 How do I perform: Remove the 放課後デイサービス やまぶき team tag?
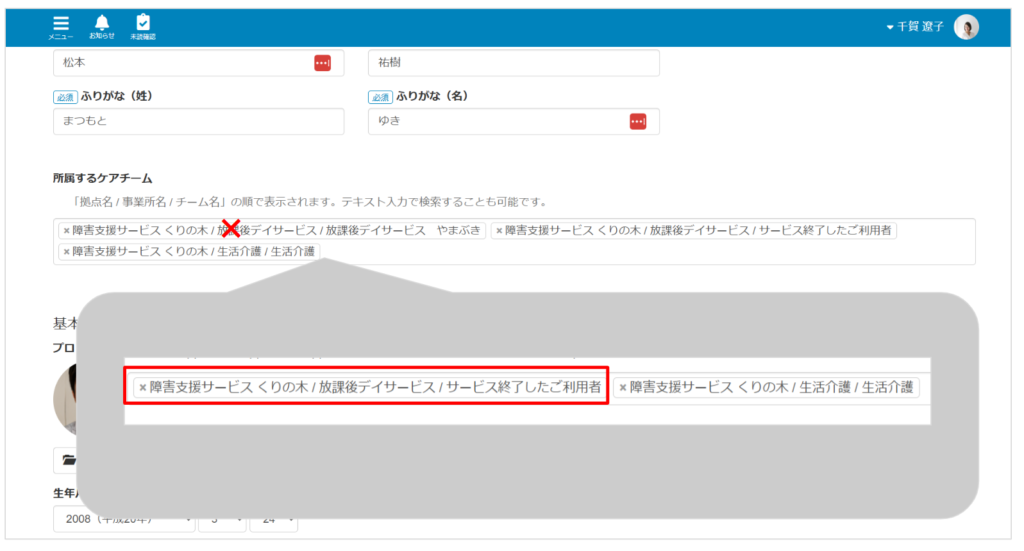click(x=67, y=231)
